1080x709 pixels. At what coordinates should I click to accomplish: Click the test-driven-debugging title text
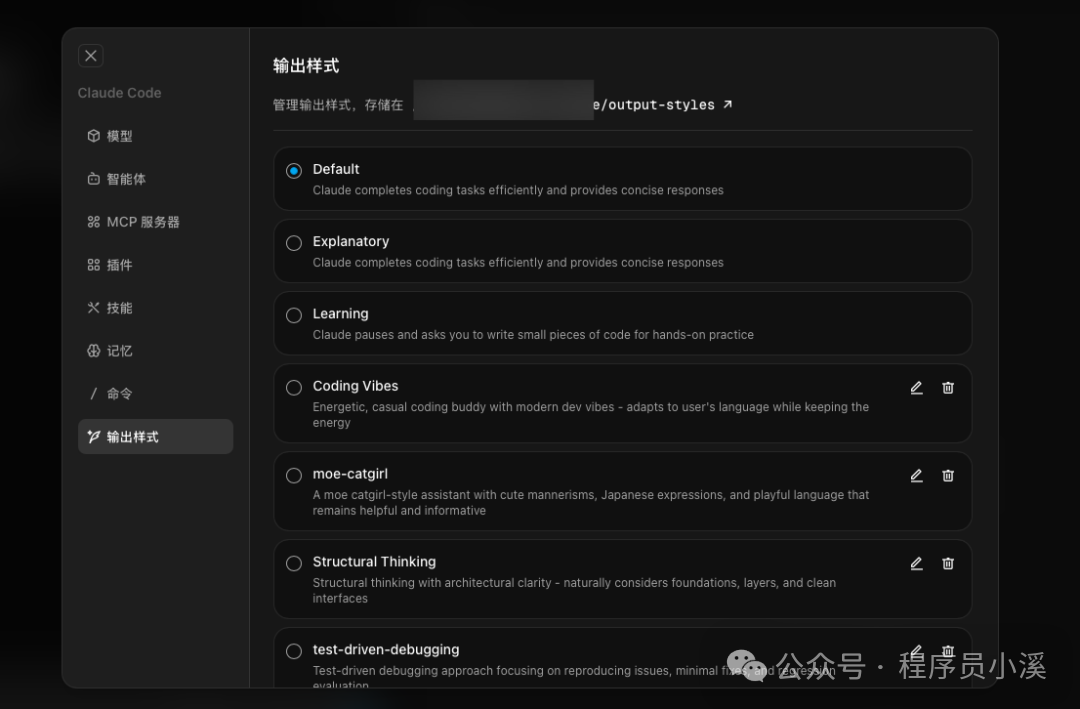386,650
